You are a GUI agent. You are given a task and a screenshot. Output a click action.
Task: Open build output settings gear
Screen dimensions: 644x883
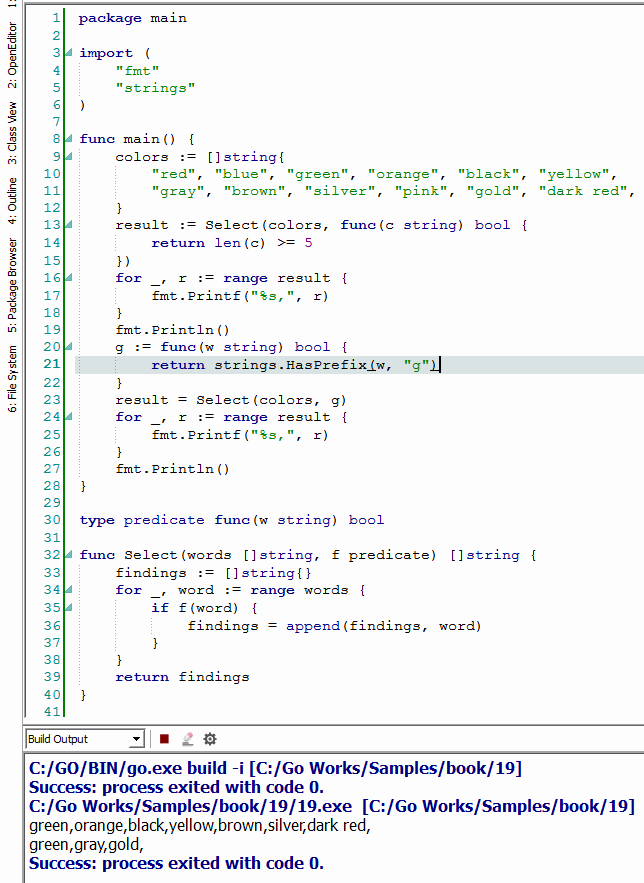[210, 739]
